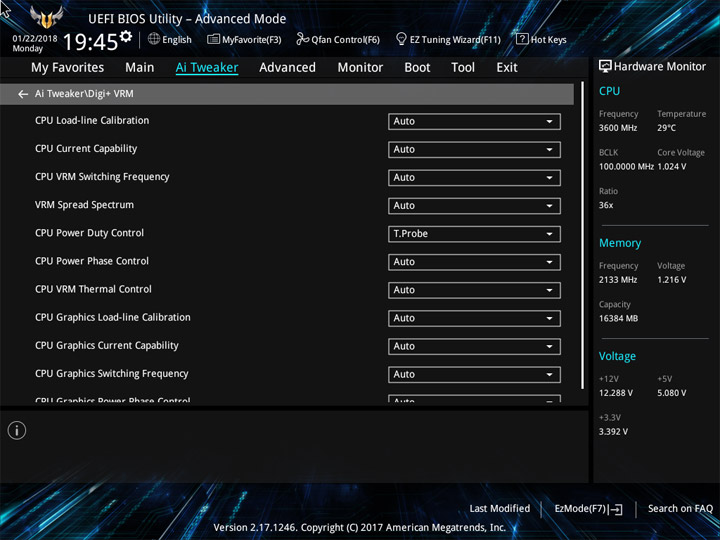
Task: Click the Hardware Monitor screen icon
Action: pyautogui.click(x=605, y=67)
